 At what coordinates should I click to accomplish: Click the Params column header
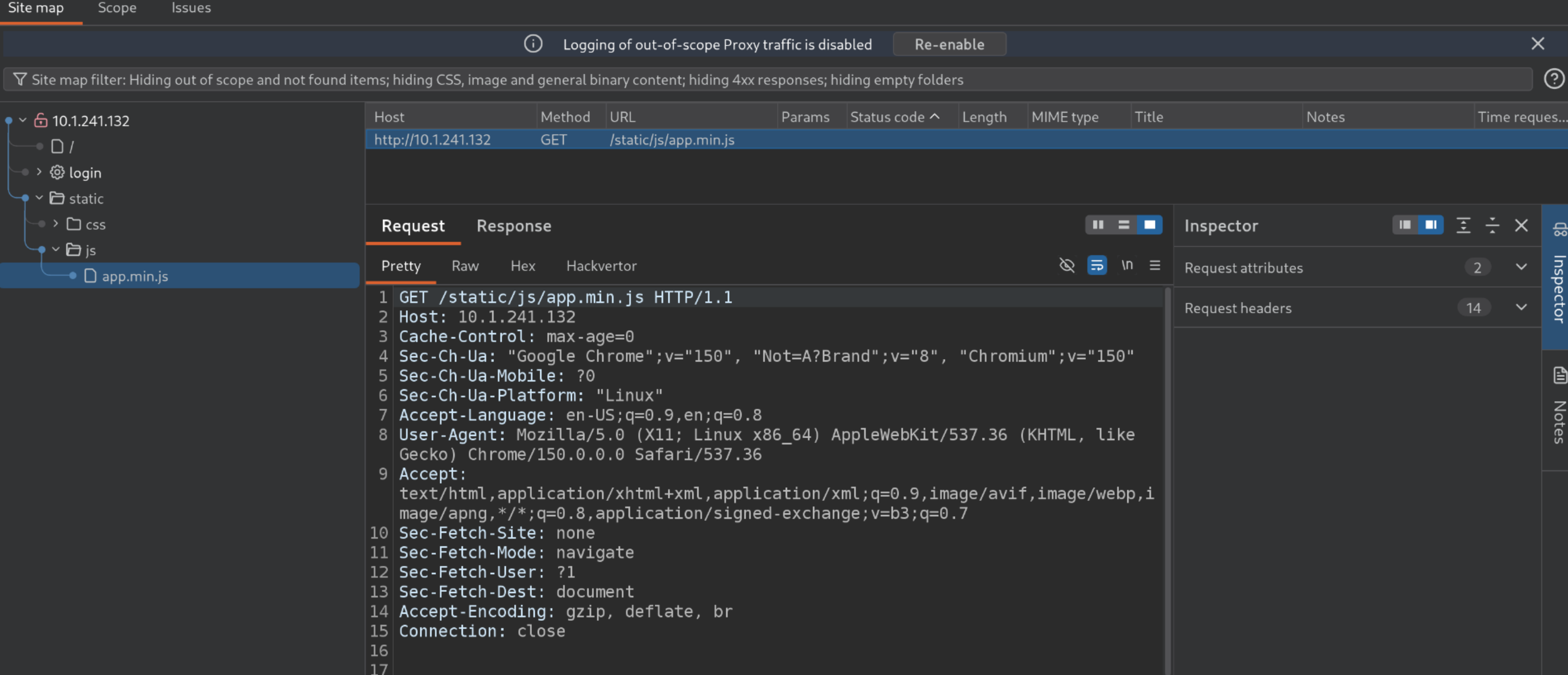[811, 116]
